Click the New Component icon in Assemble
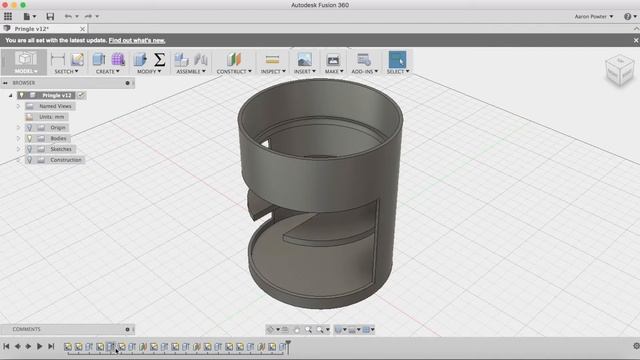 pyautogui.click(x=181, y=60)
